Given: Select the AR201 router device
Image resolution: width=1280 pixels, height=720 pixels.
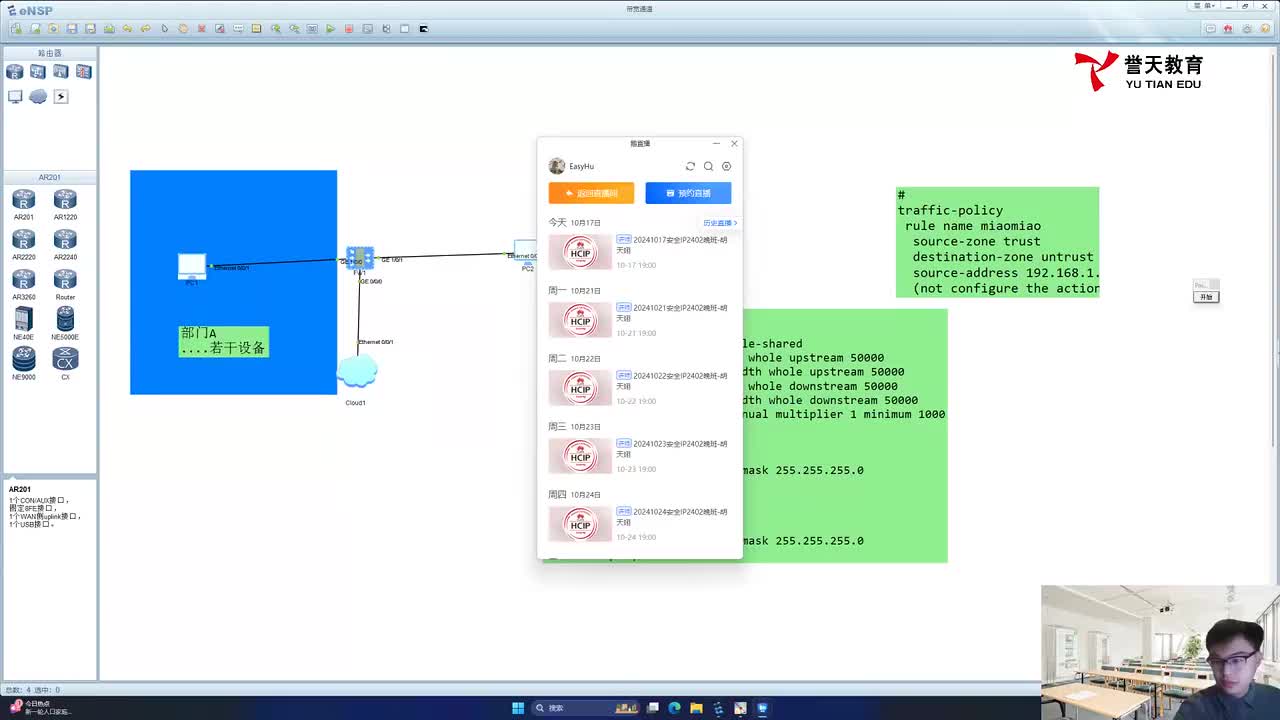Looking at the screenshot, I should [x=23, y=203].
